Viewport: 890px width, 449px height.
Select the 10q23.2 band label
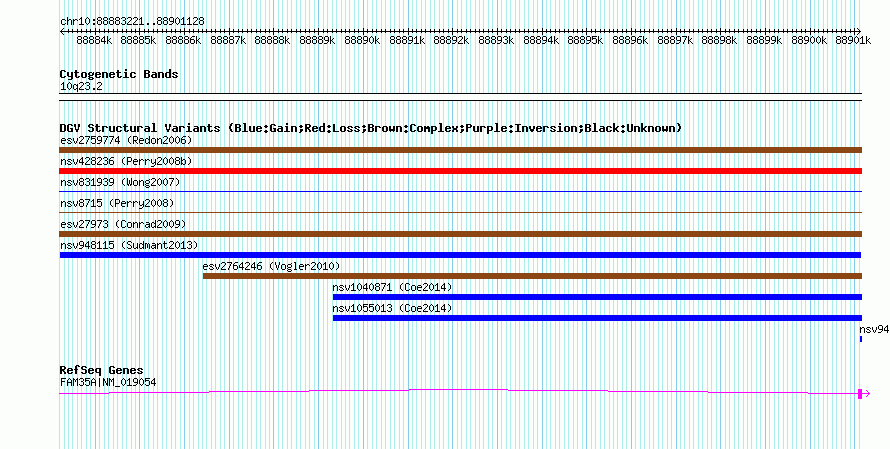click(81, 87)
